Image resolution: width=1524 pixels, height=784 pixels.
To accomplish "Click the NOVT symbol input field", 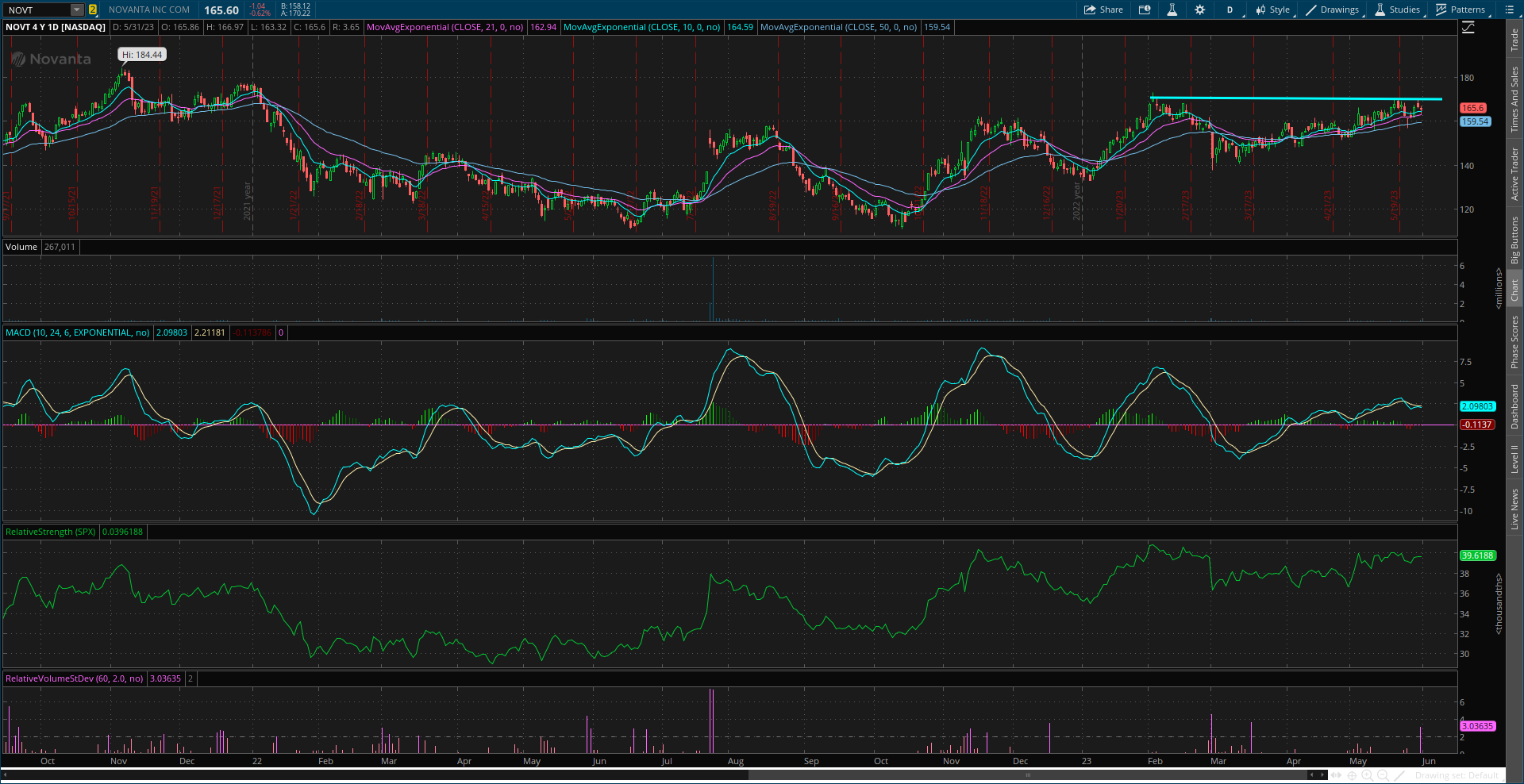I will point(37,10).
